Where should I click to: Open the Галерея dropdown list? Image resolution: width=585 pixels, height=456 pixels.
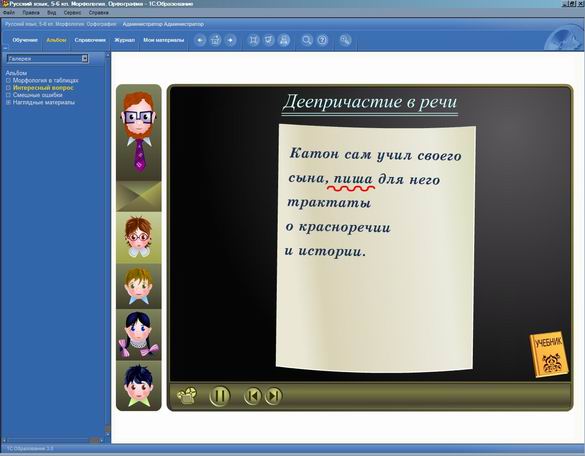pos(85,58)
